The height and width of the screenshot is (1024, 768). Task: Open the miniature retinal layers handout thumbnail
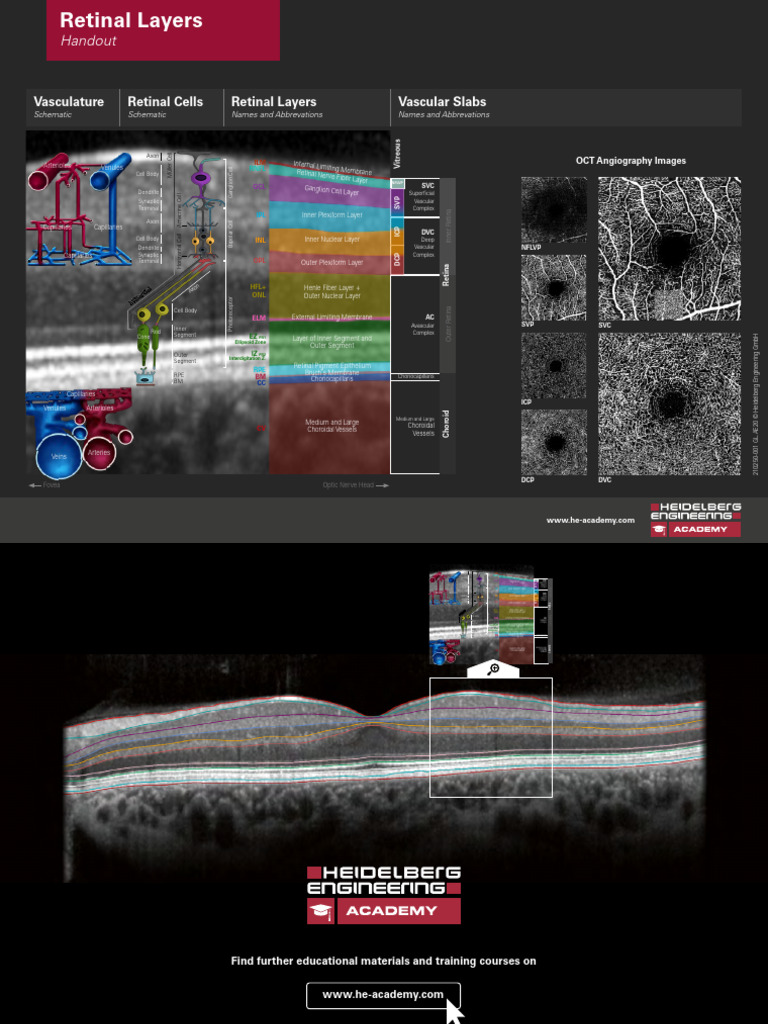click(490, 617)
